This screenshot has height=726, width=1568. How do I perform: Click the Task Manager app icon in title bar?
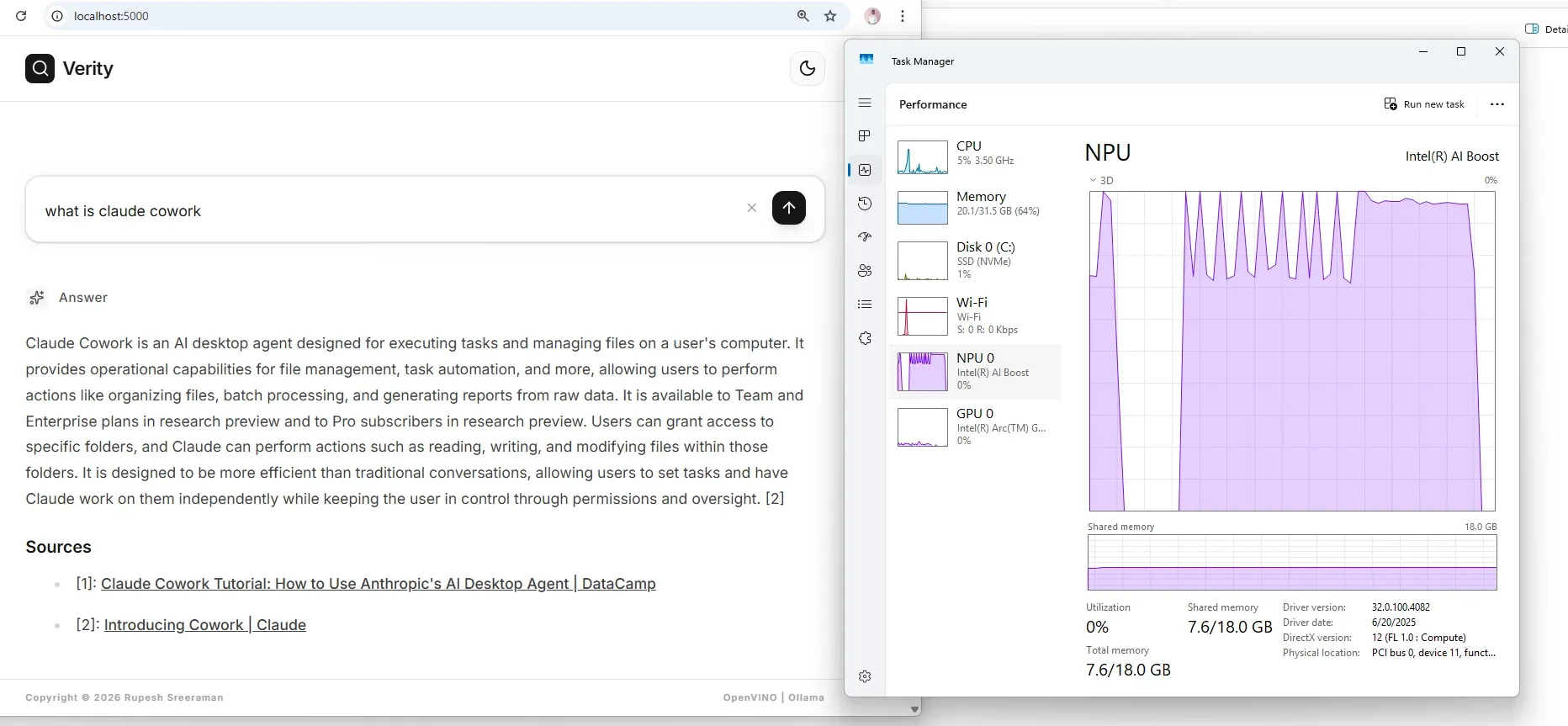click(866, 60)
